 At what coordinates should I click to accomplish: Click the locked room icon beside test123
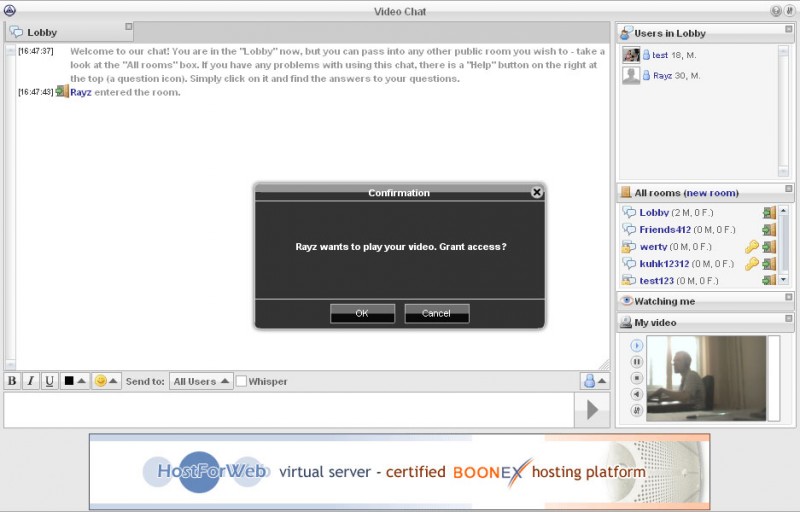629,280
